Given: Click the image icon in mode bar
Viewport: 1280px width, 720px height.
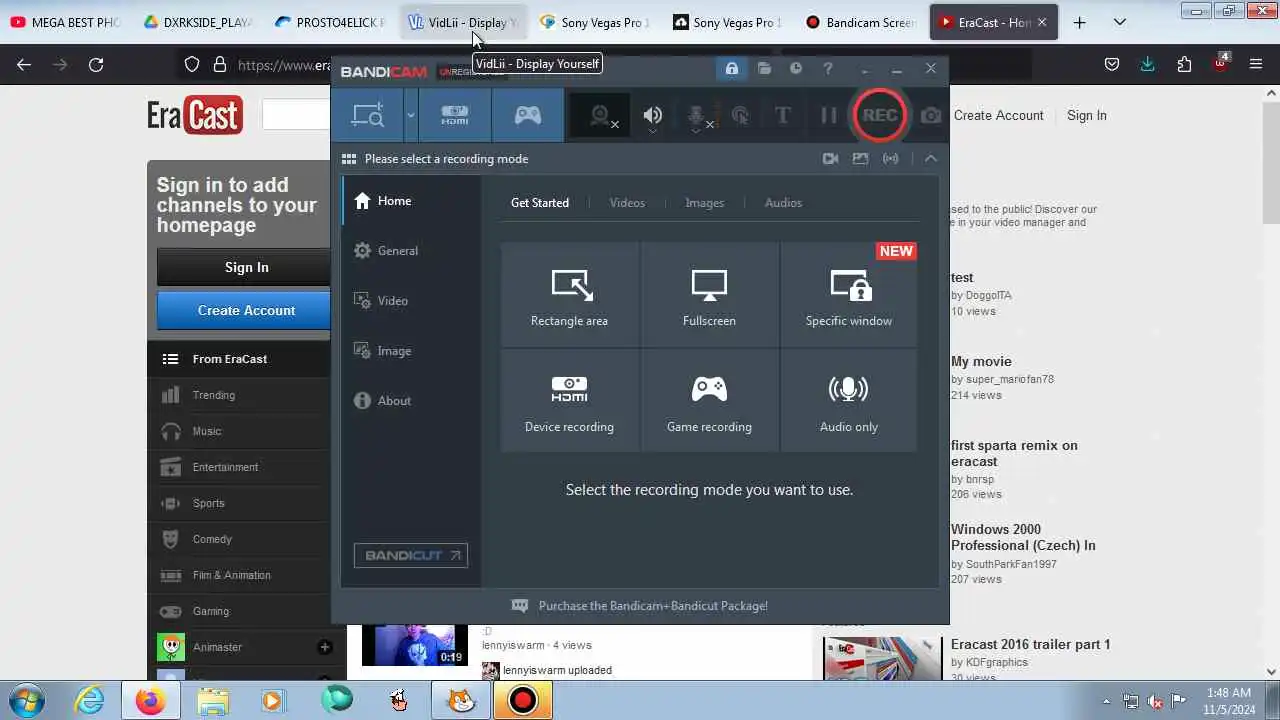Looking at the screenshot, I should (860, 159).
